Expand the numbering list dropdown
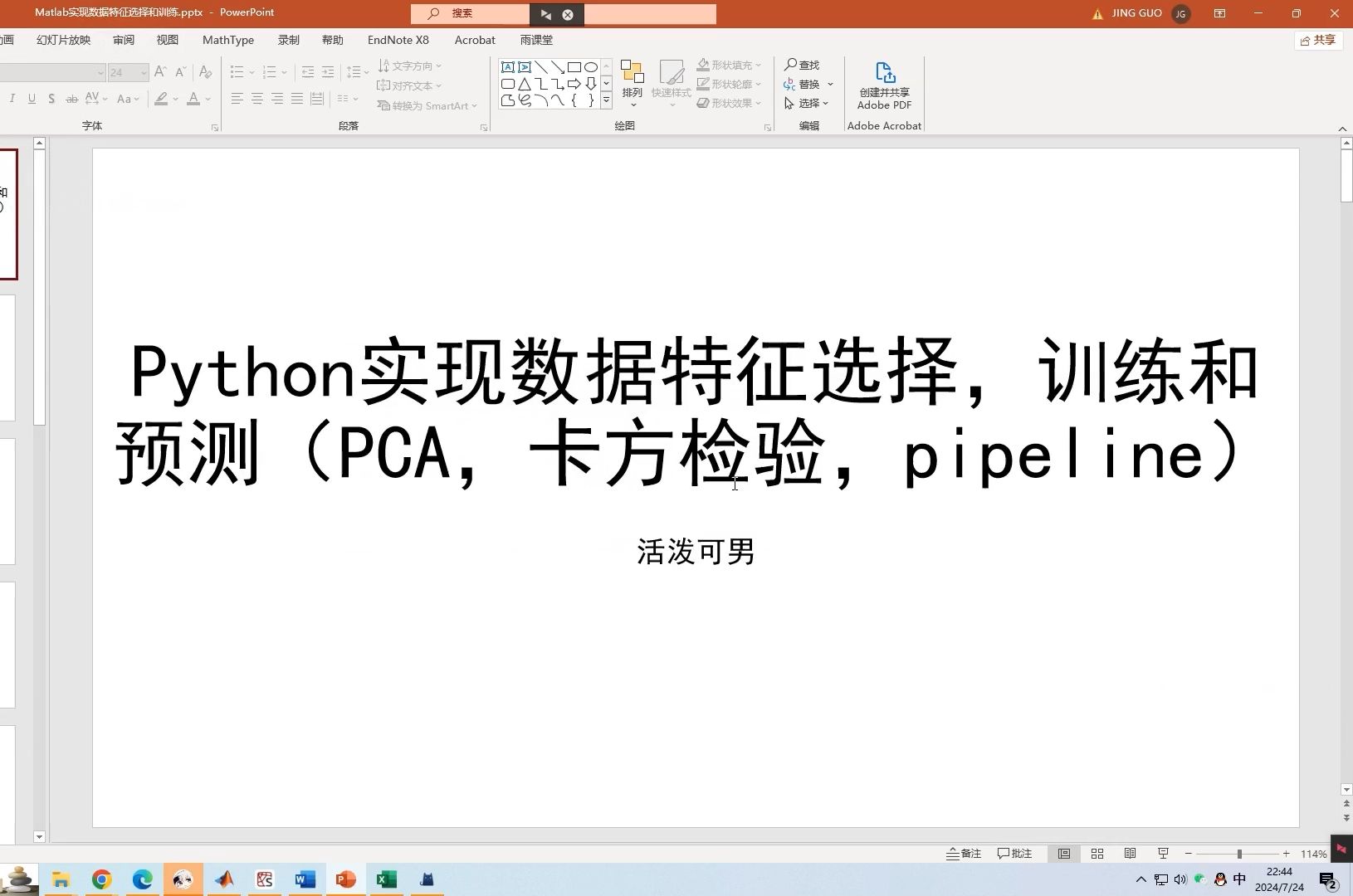 click(x=284, y=72)
